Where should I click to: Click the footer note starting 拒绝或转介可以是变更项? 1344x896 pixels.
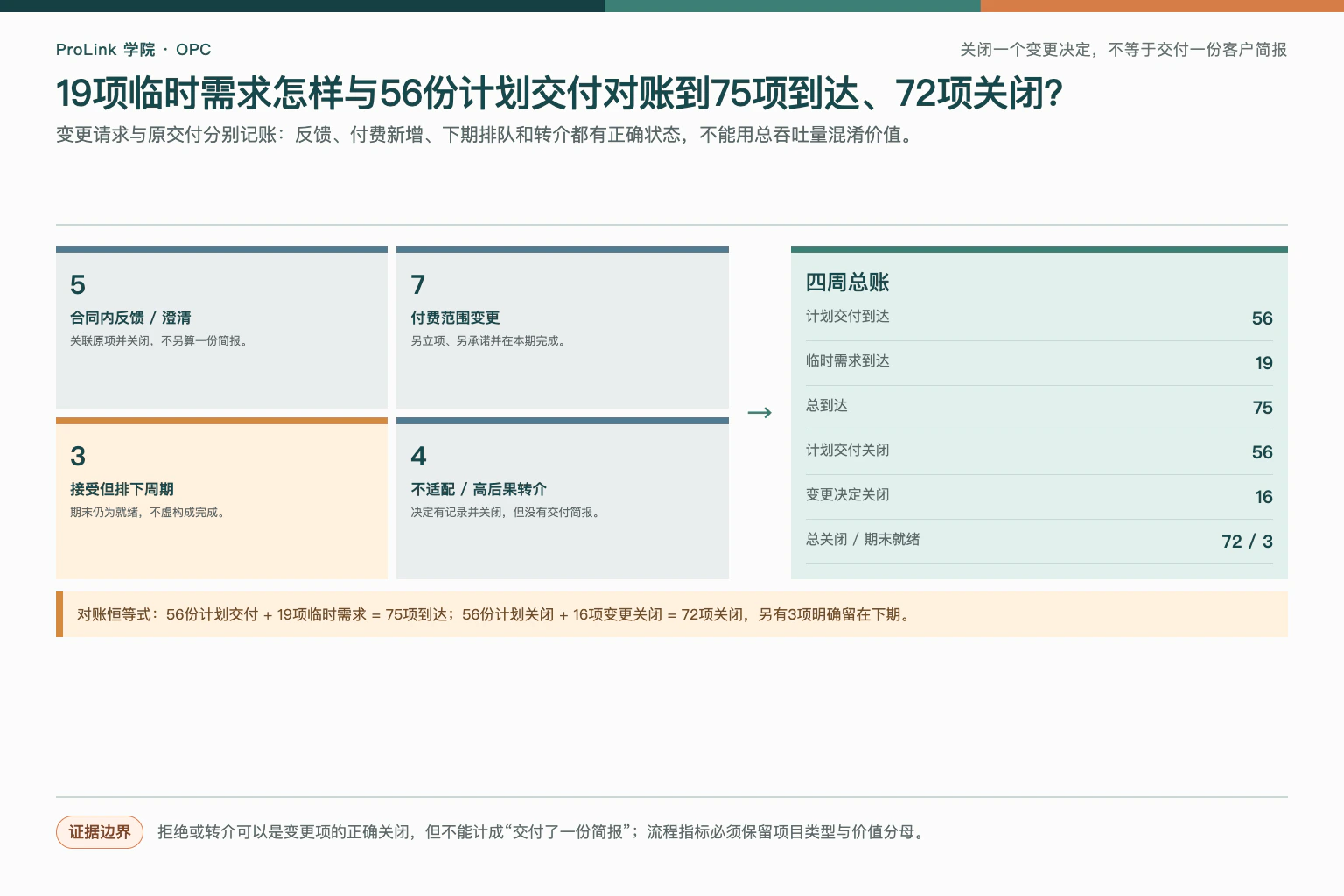coord(542,832)
